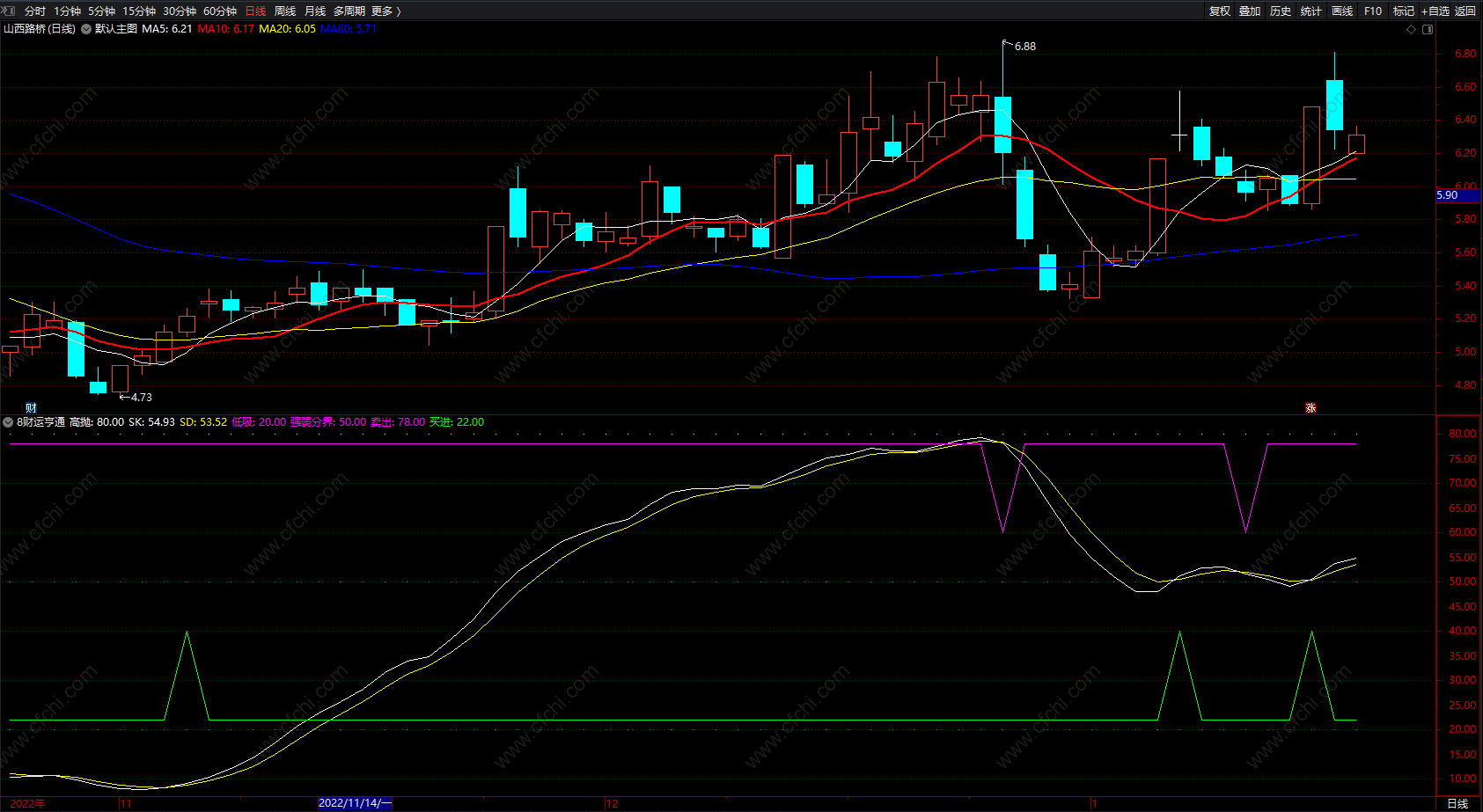Click the 山西路桥 (日线) stock title
This screenshot has height=812, width=1483.
pyautogui.click(x=40, y=29)
